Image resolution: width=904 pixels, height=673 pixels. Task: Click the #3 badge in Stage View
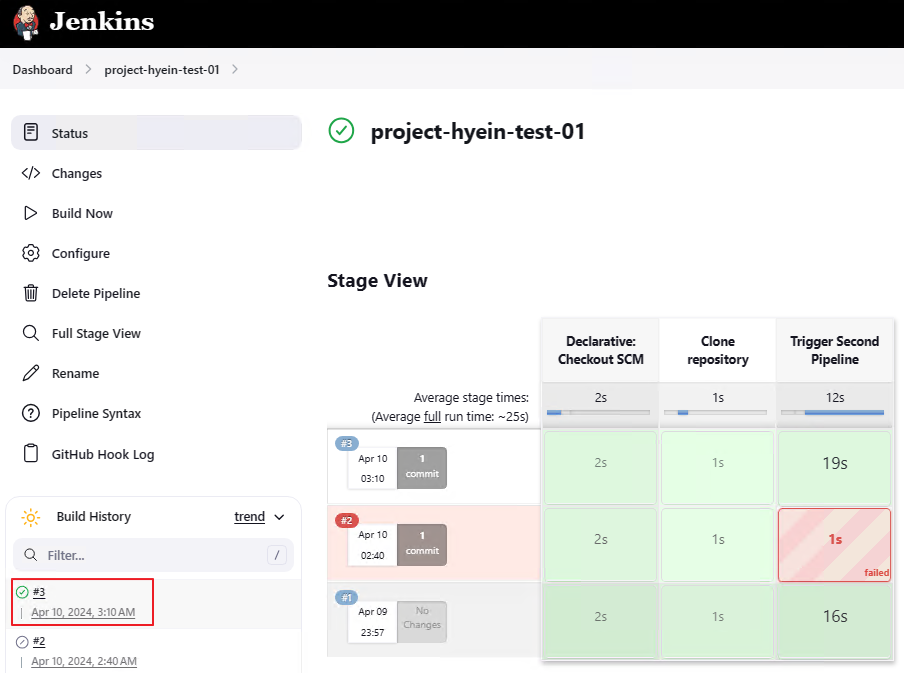tap(346, 443)
